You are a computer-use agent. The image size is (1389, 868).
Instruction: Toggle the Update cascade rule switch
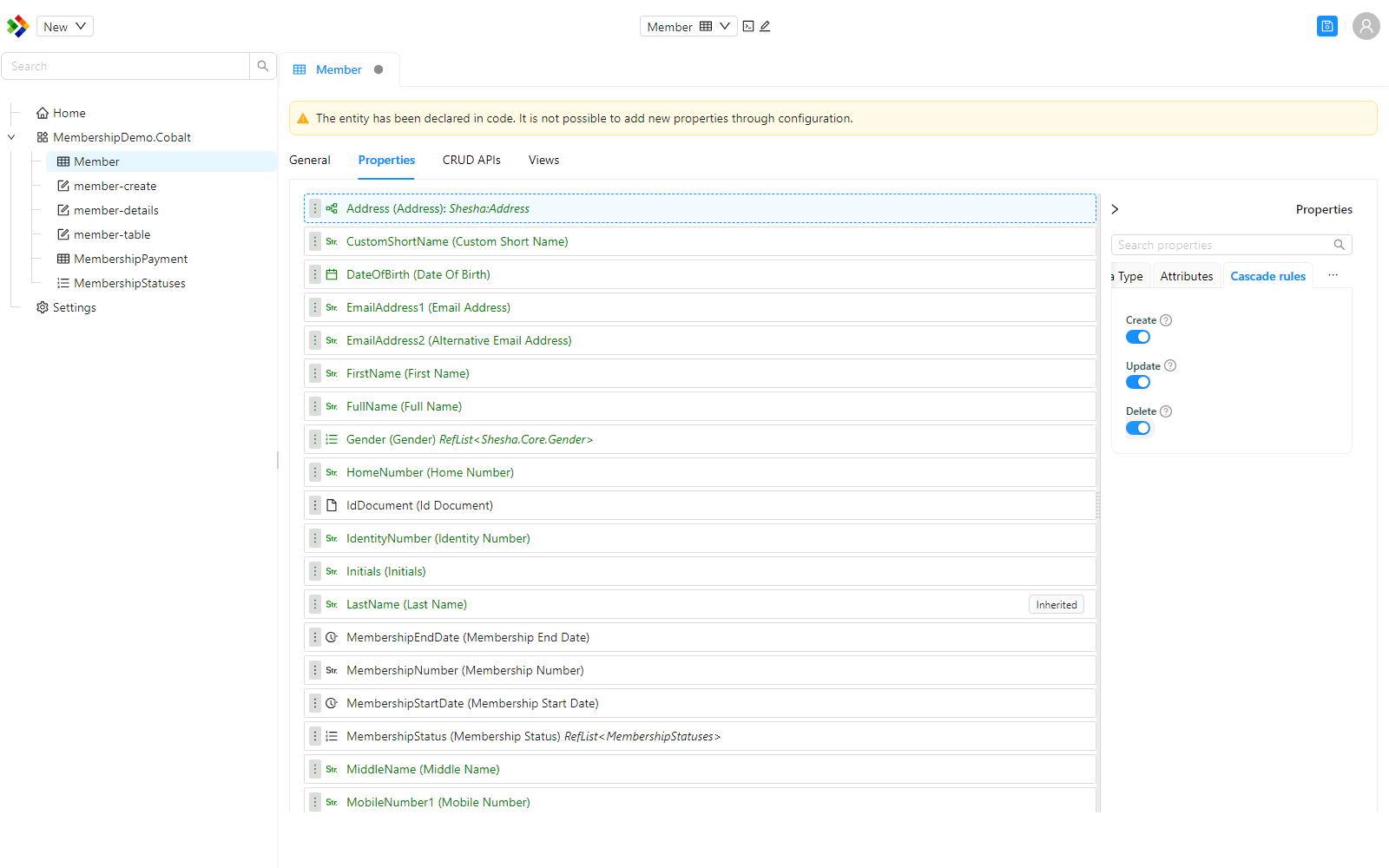[1138, 382]
